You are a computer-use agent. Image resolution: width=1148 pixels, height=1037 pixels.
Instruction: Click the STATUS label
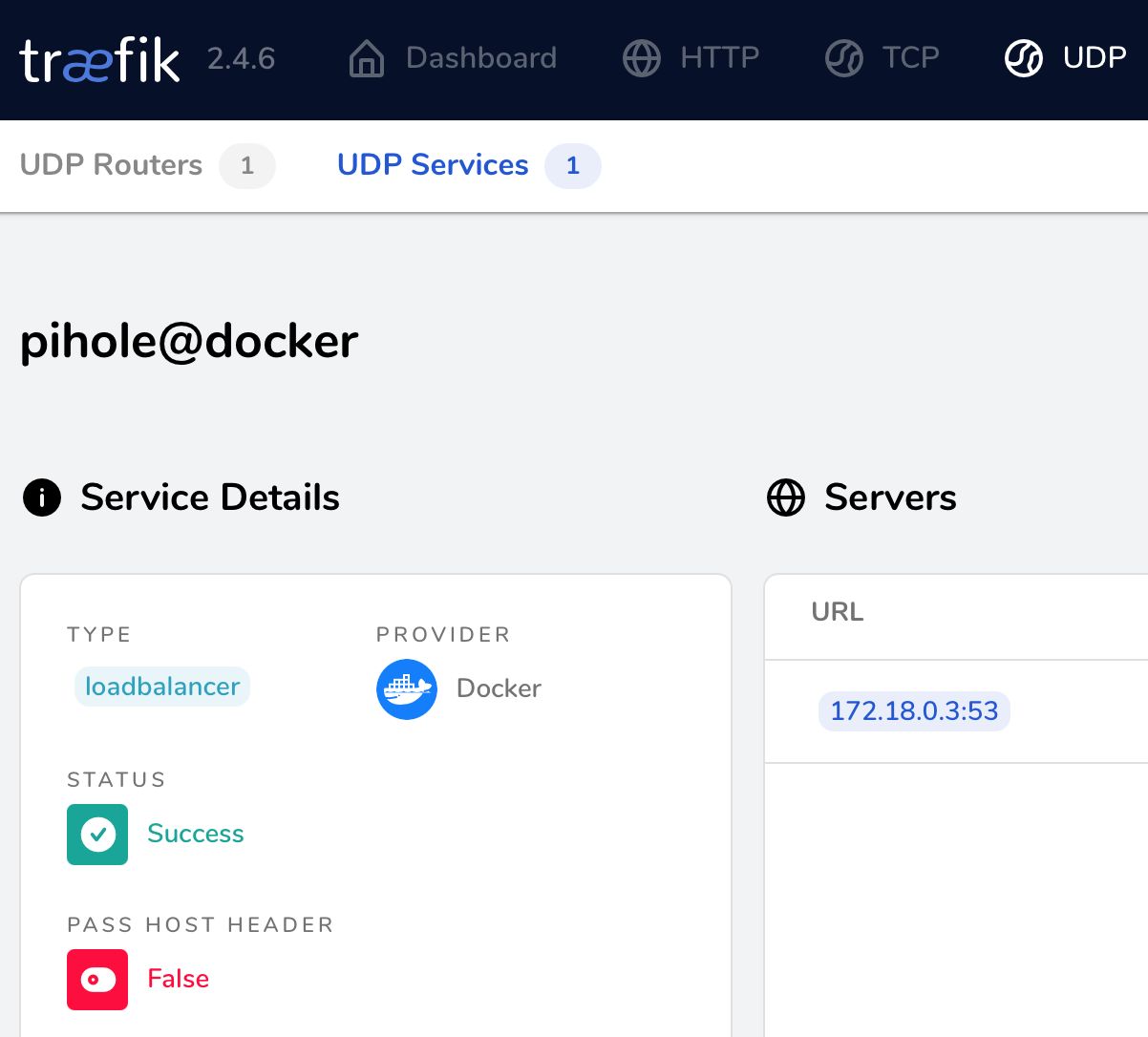click(117, 780)
